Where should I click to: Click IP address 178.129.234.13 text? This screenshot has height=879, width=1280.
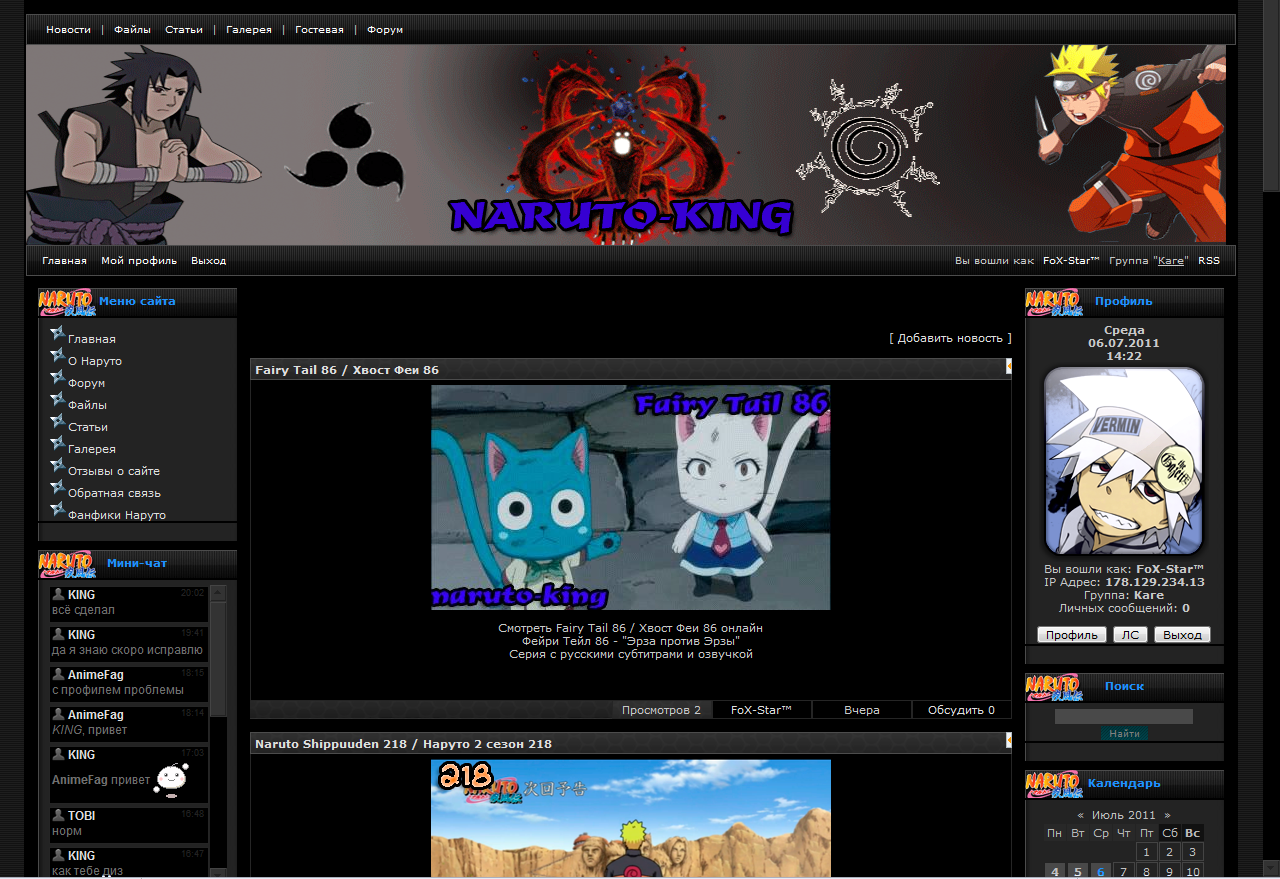click(x=1154, y=582)
